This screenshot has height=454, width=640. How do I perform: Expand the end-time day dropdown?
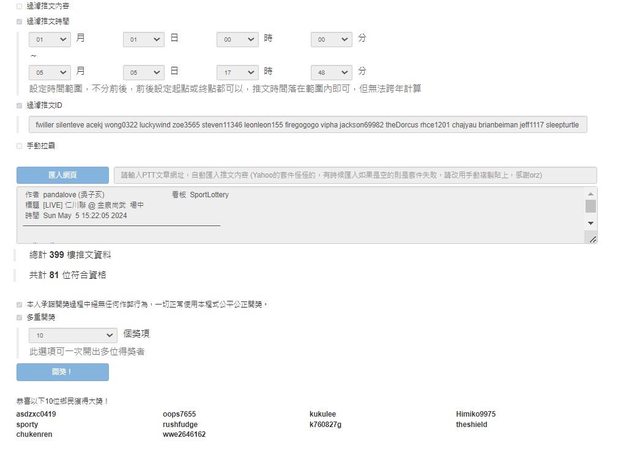pos(144,72)
